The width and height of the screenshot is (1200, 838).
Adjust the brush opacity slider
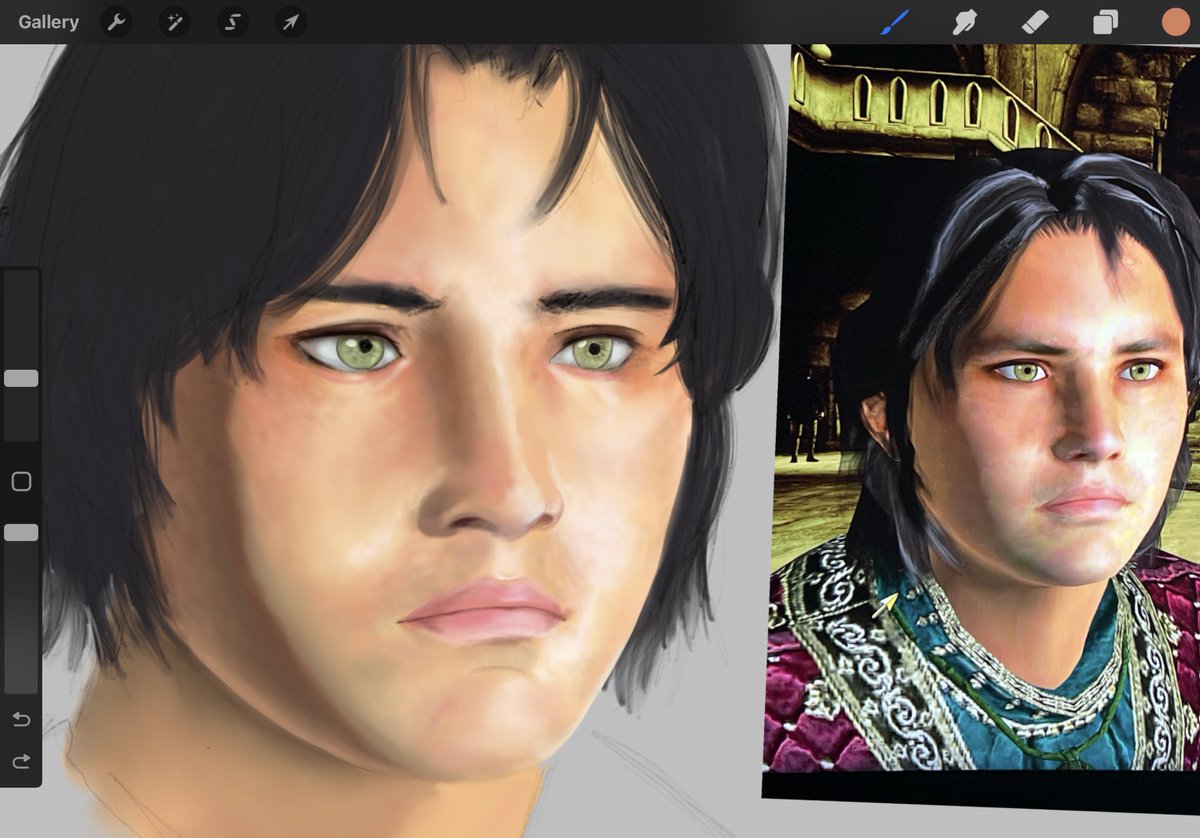click(21, 533)
